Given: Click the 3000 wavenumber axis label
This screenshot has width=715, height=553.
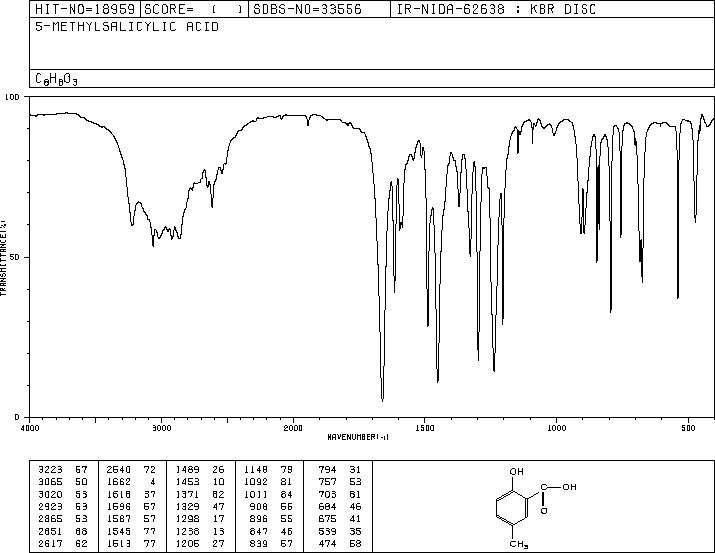Looking at the screenshot, I should point(162,428).
